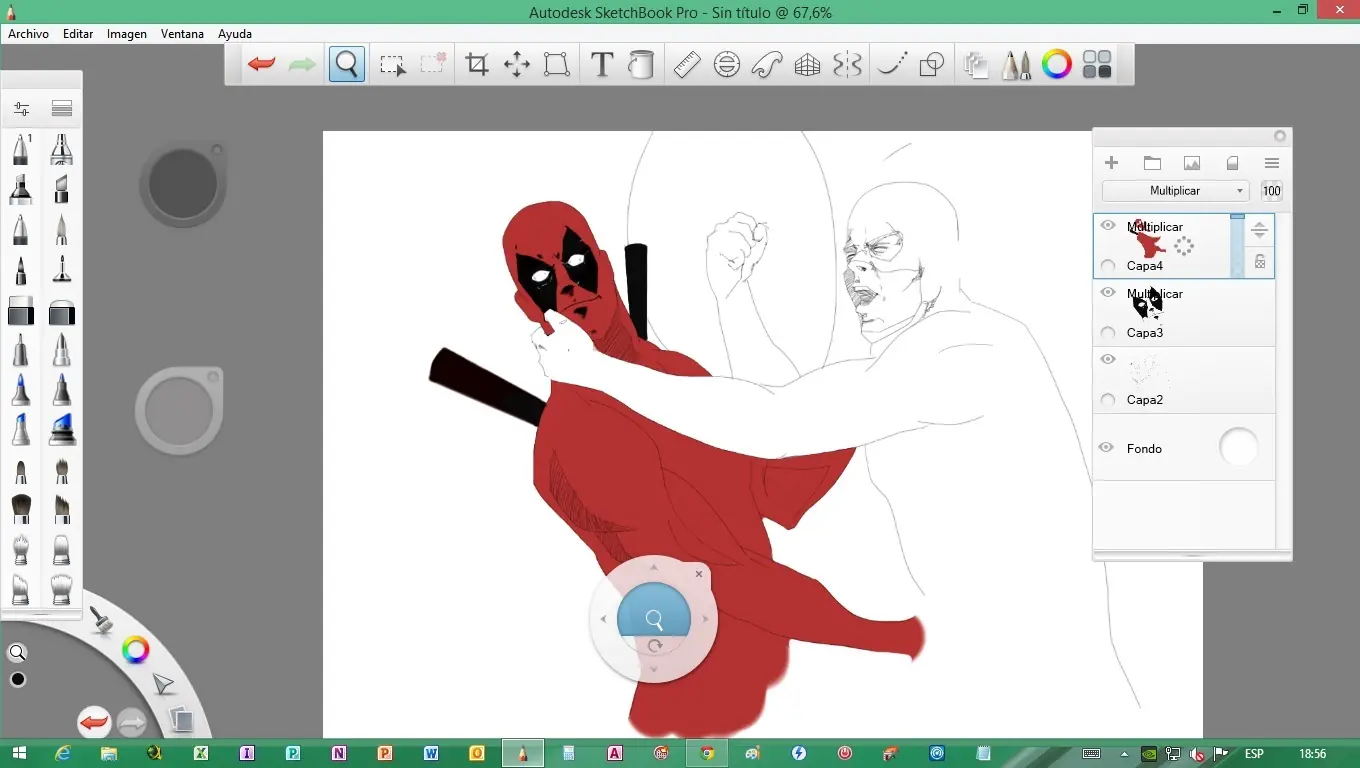Select the Capa3 layer thumbnail
The height and width of the screenshot is (768, 1360).
click(x=1148, y=305)
